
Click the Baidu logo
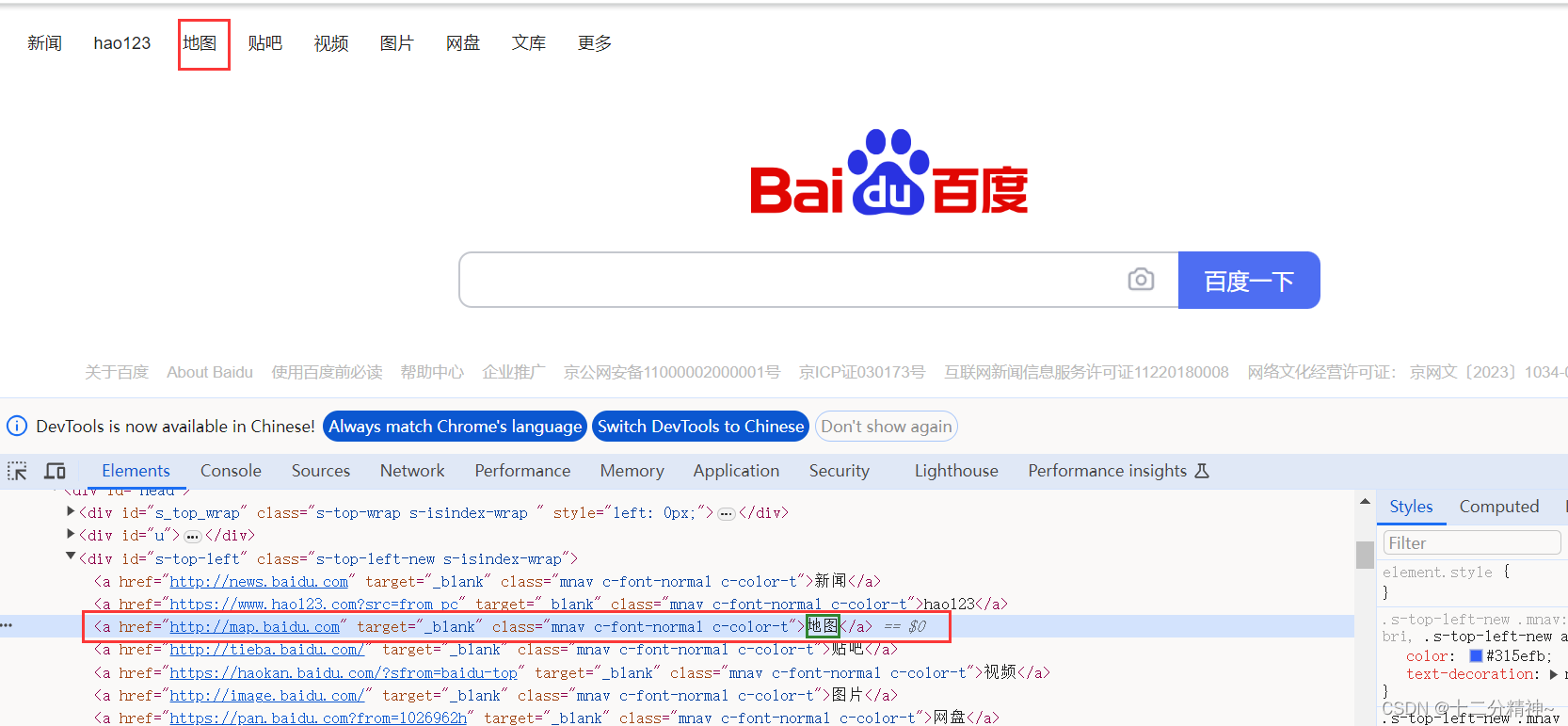click(888, 172)
